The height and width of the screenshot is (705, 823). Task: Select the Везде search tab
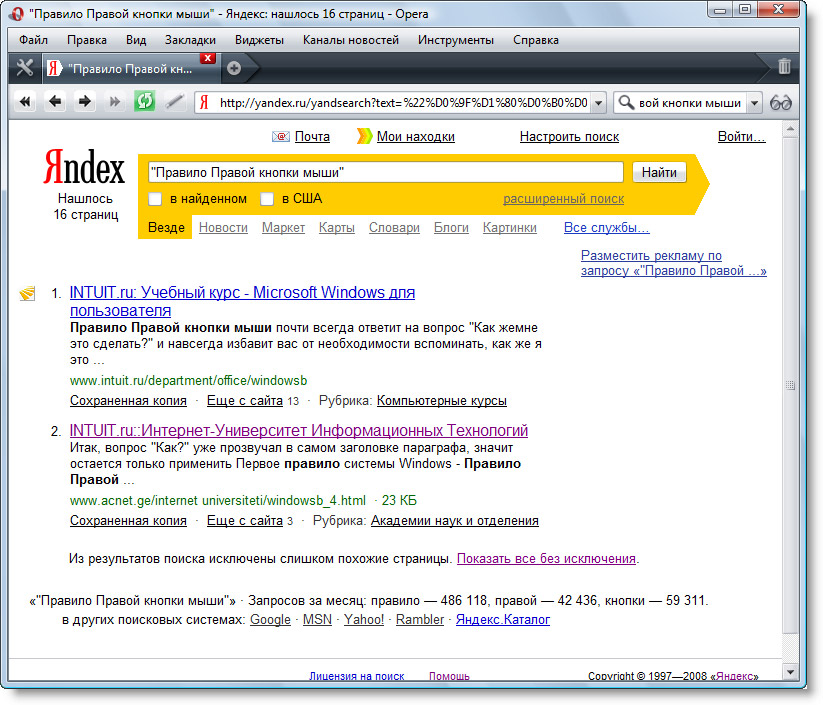(x=166, y=227)
